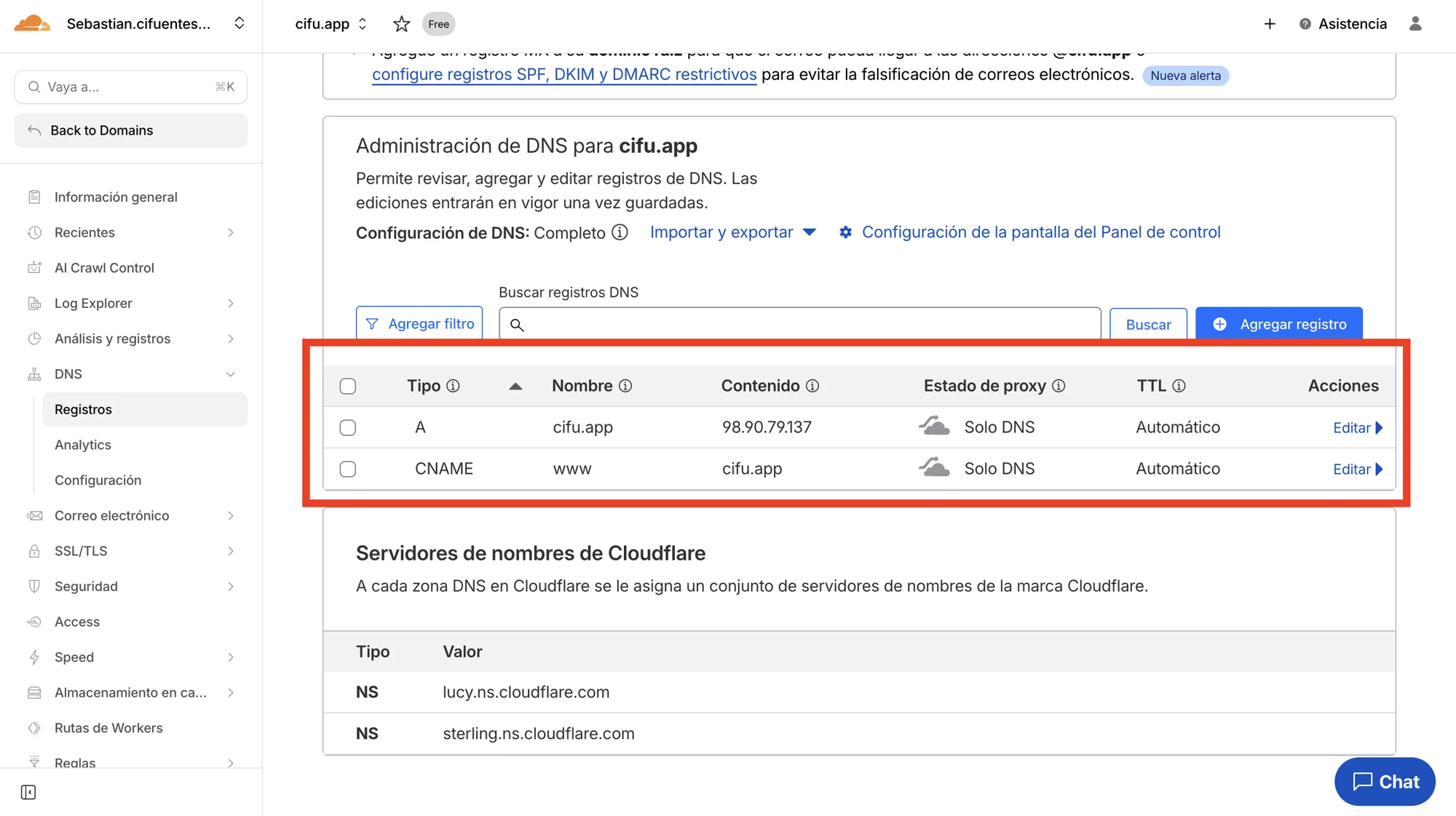The width and height of the screenshot is (1456, 816).
Task: Open the user profile icon
Action: click(1415, 24)
